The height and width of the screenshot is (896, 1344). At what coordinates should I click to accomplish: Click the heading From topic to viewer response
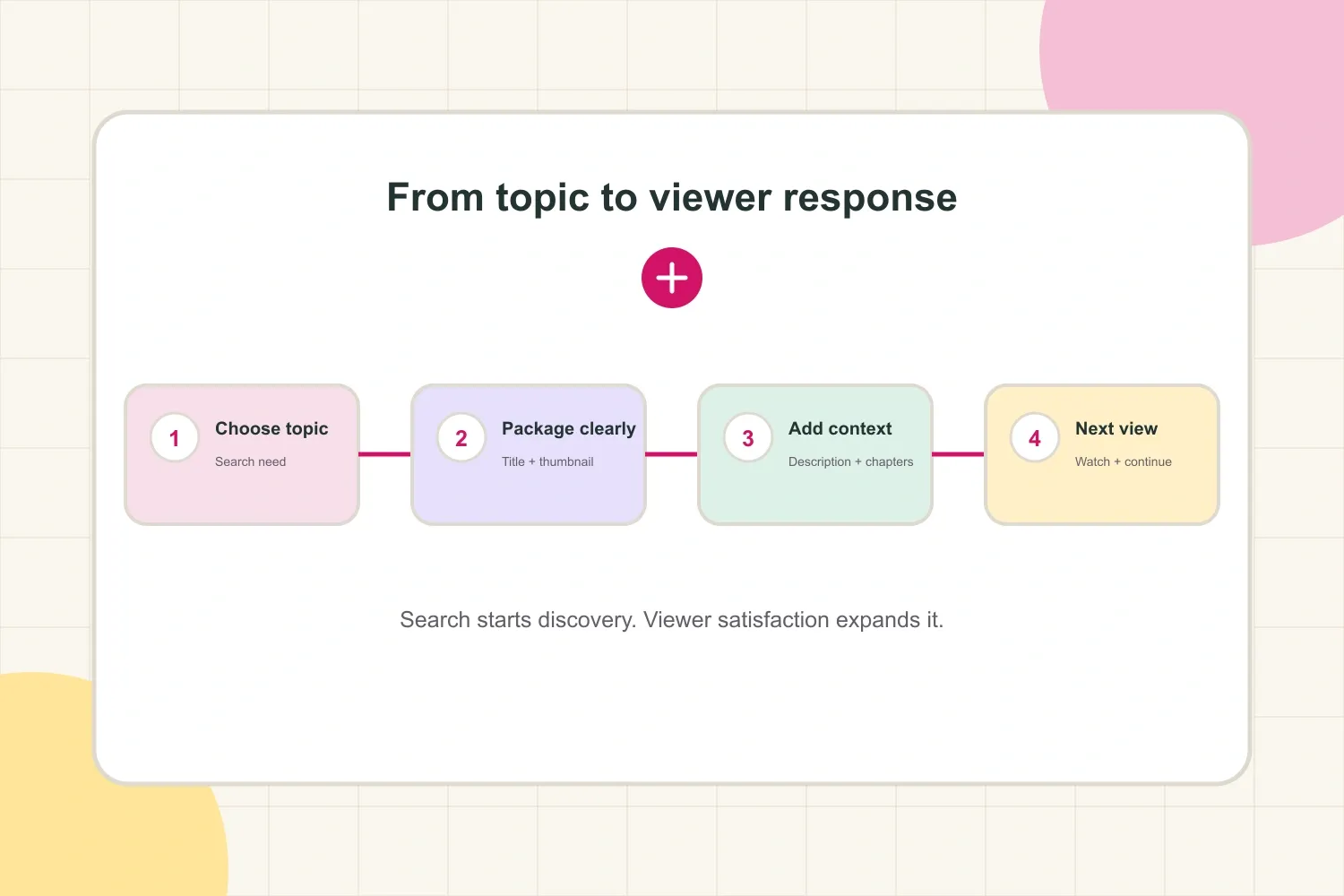tap(672, 198)
